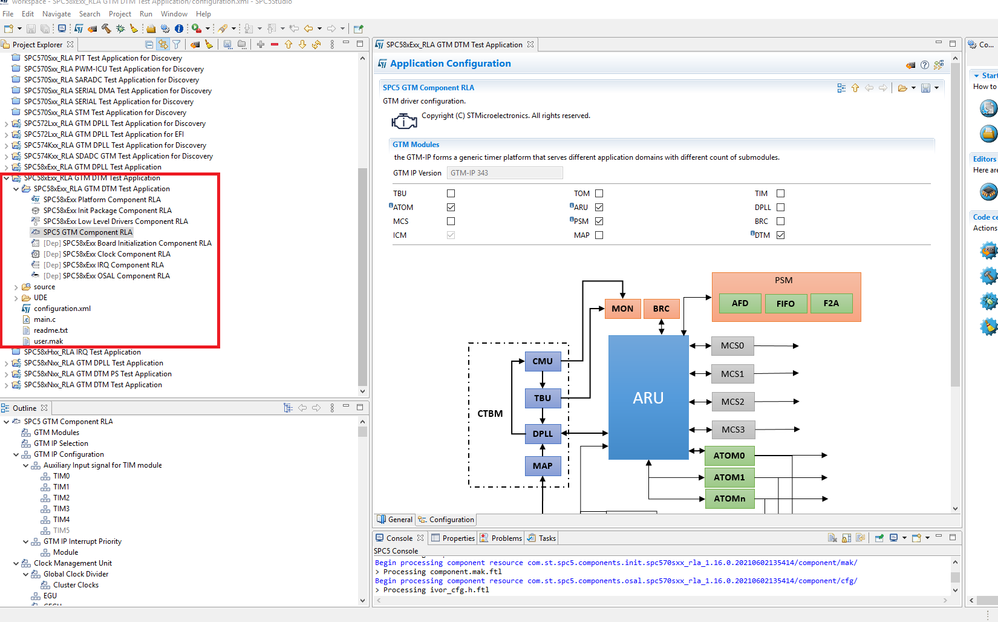Screen dimensions: 998x622
Task: Select readme.txt in Project Explorer
Action: (x=50, y=330)
